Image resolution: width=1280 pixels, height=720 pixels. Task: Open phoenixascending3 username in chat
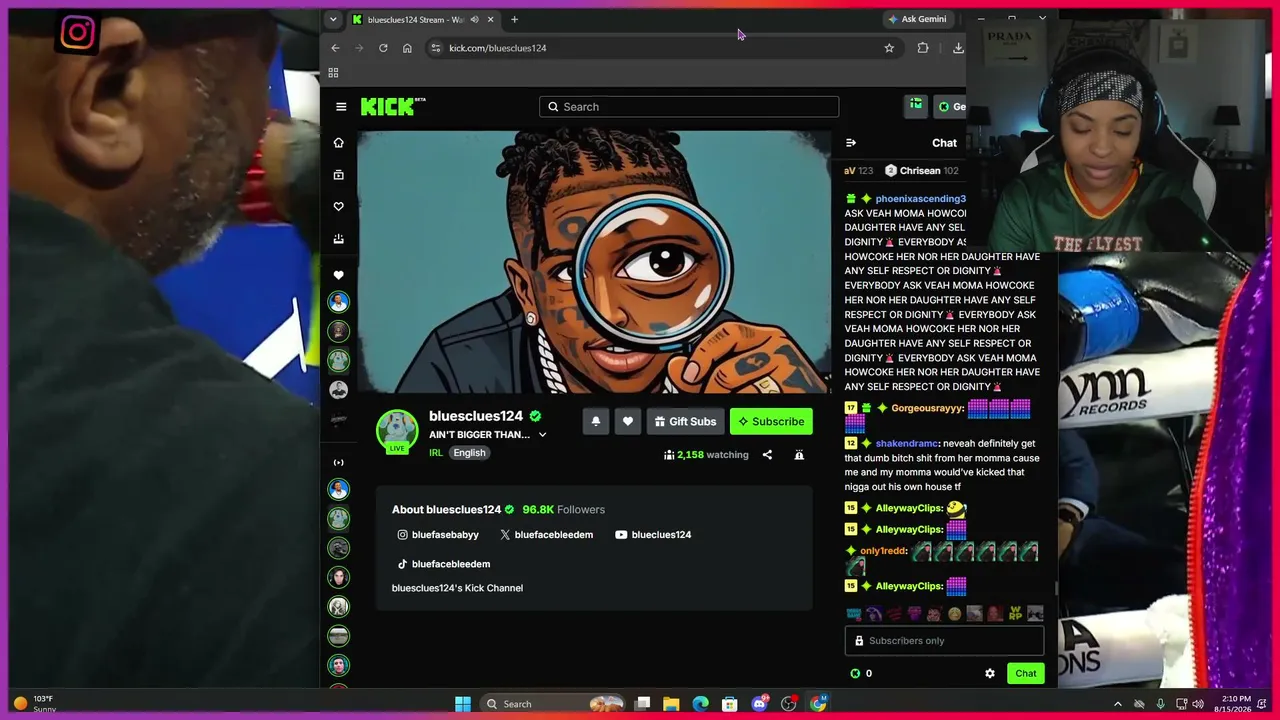pos(920,199)
